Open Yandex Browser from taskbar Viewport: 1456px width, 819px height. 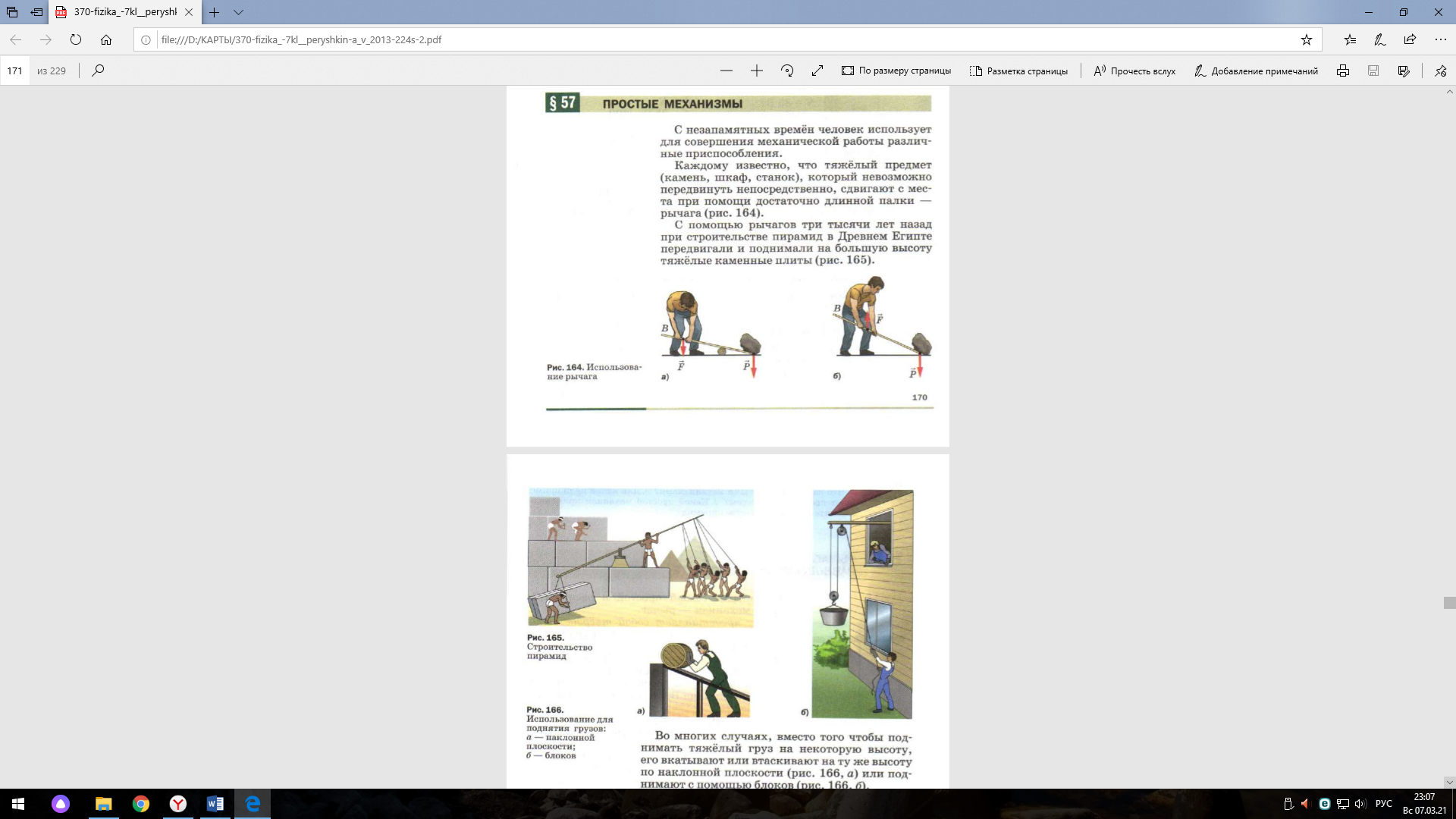tap(177, 804)
